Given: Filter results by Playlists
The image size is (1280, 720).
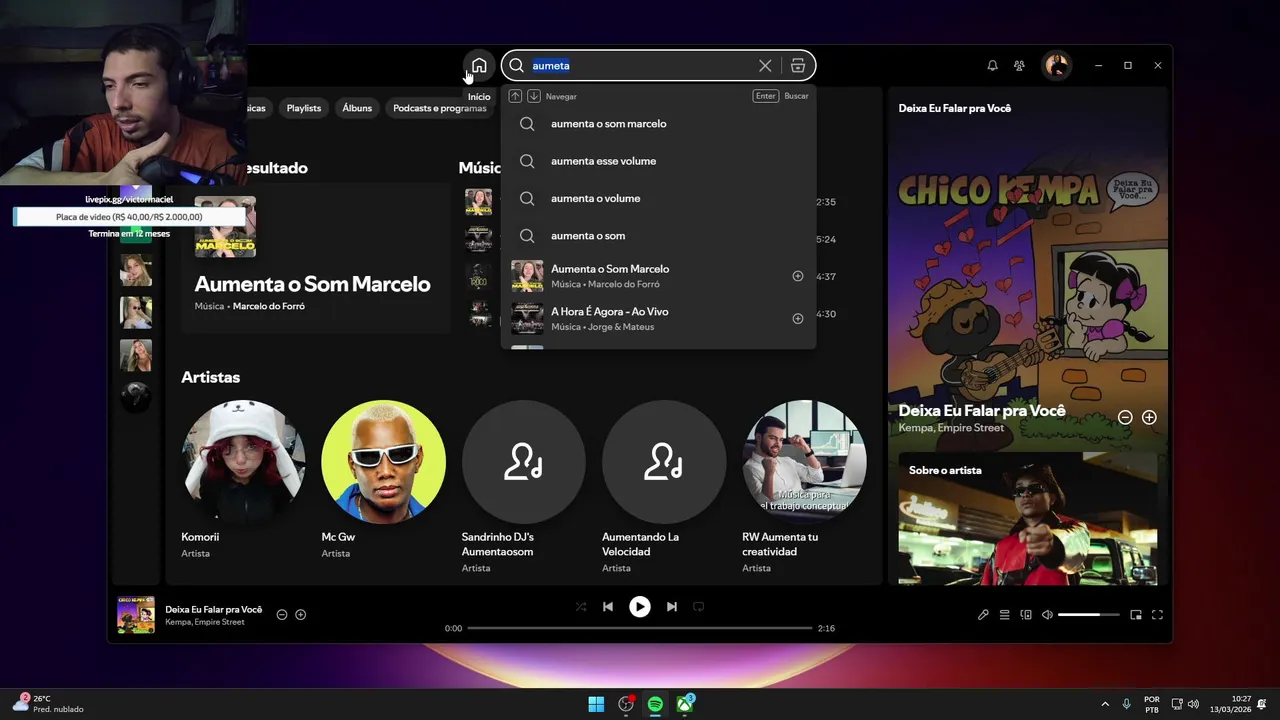Looking at the screenshot, I should (x=304, y=108).
